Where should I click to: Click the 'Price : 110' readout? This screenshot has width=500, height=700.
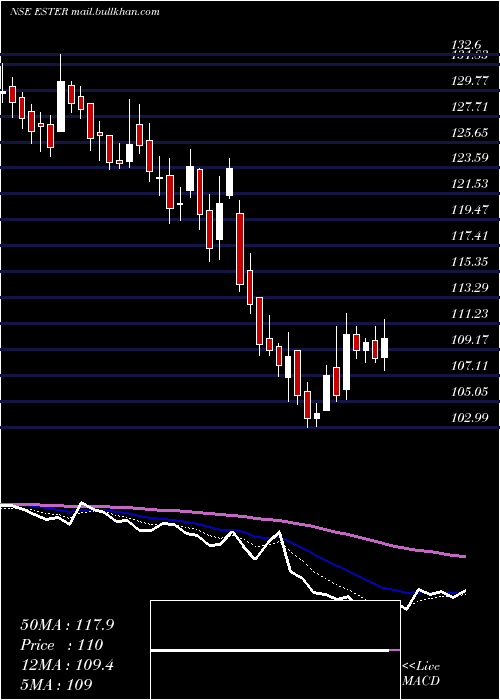[62, 645]
